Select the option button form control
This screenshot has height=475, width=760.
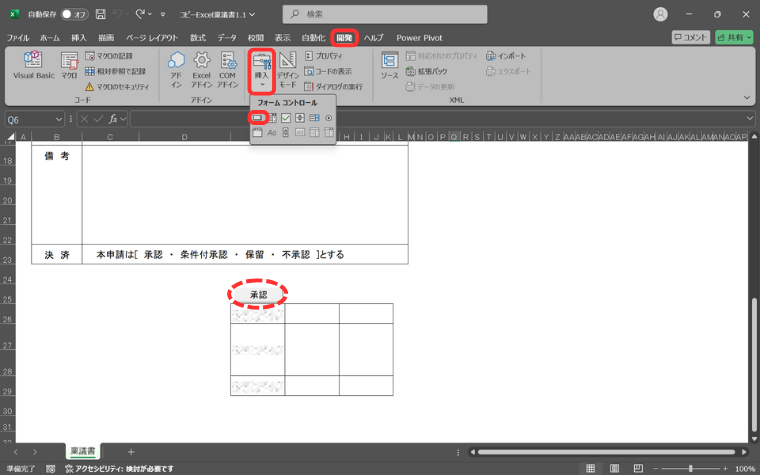[328, 118]
